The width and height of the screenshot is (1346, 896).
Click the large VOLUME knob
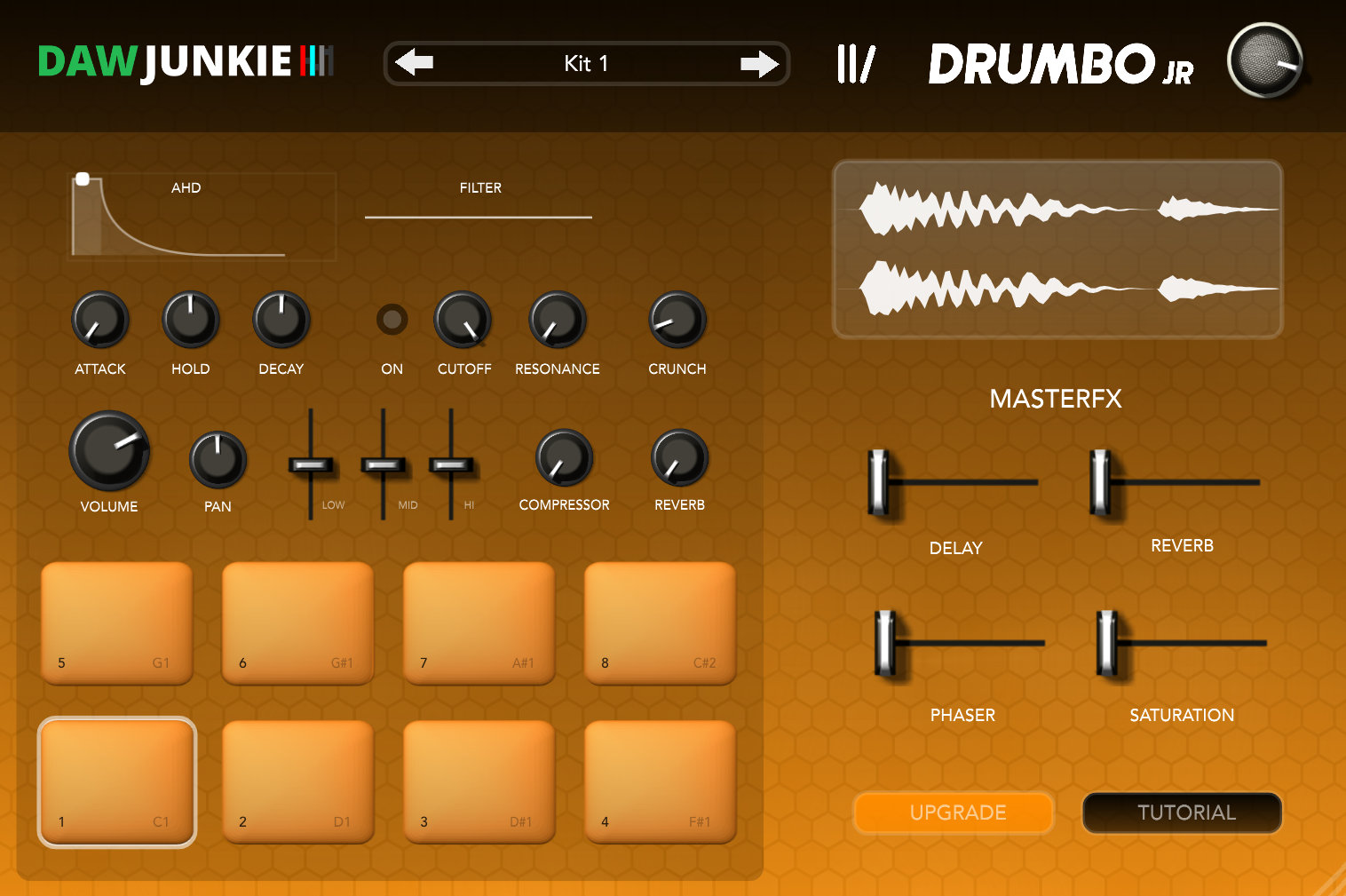109,450
